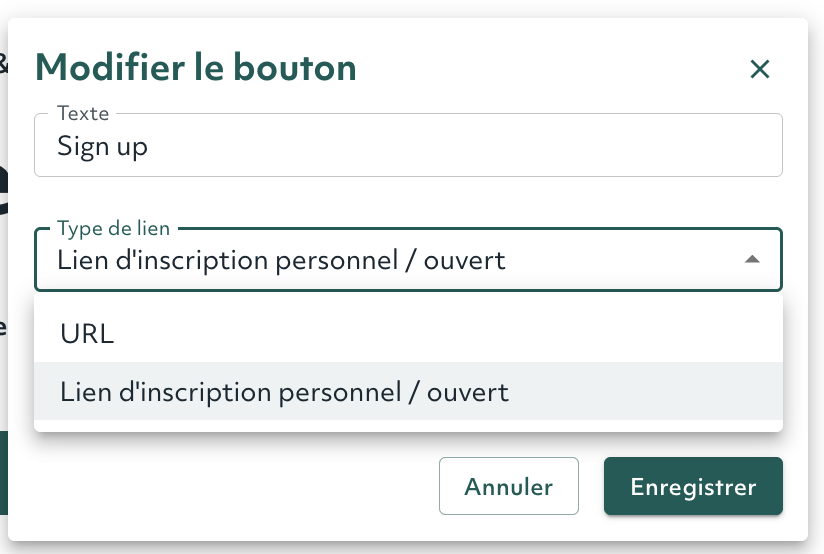Close the Modifier le bouton dialog
This screenshot has width=824, height=554.
click(x=759, y=69)
